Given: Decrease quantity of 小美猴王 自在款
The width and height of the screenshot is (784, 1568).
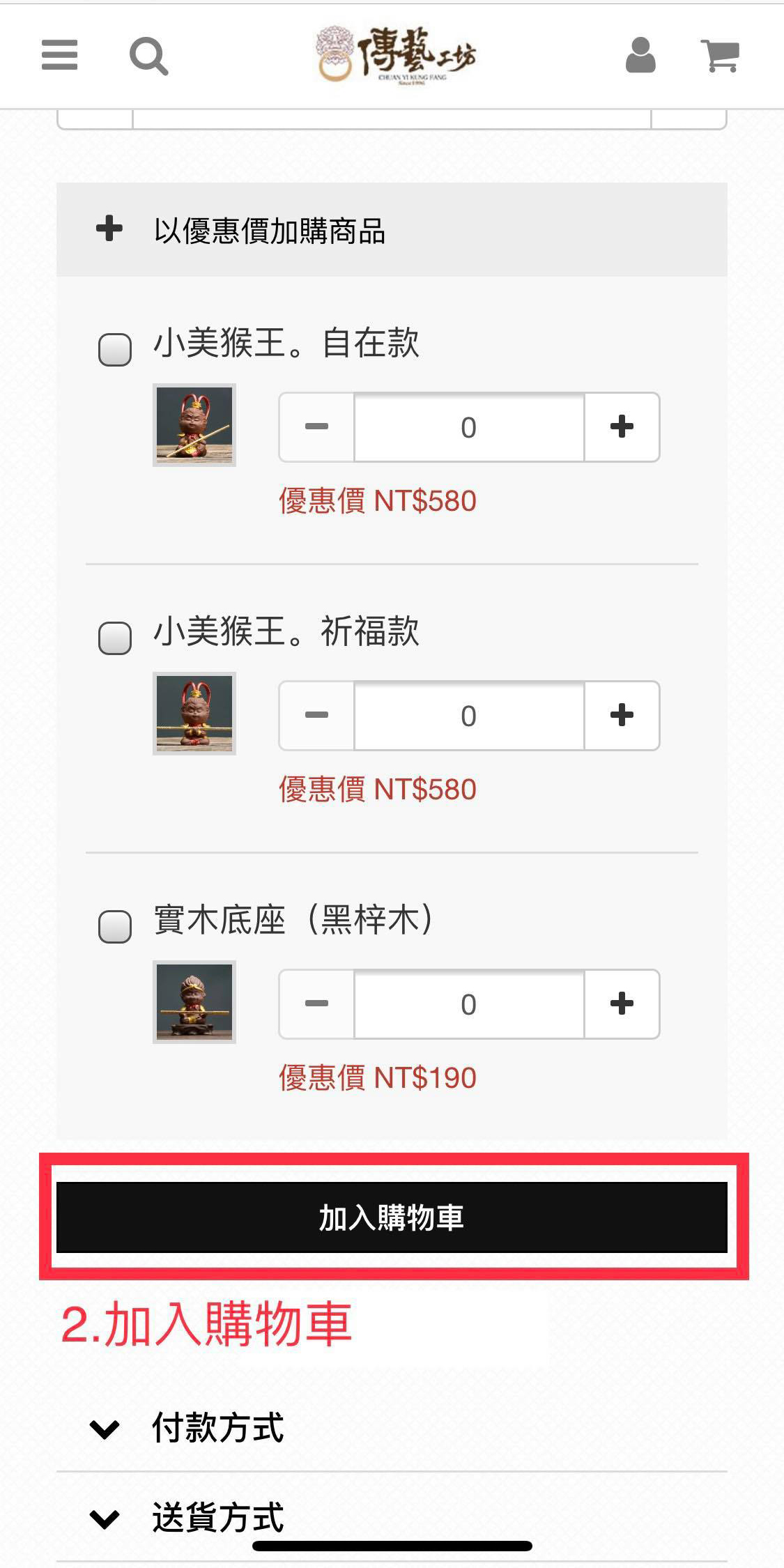Looking at the screenshot, I should (316, 426).
